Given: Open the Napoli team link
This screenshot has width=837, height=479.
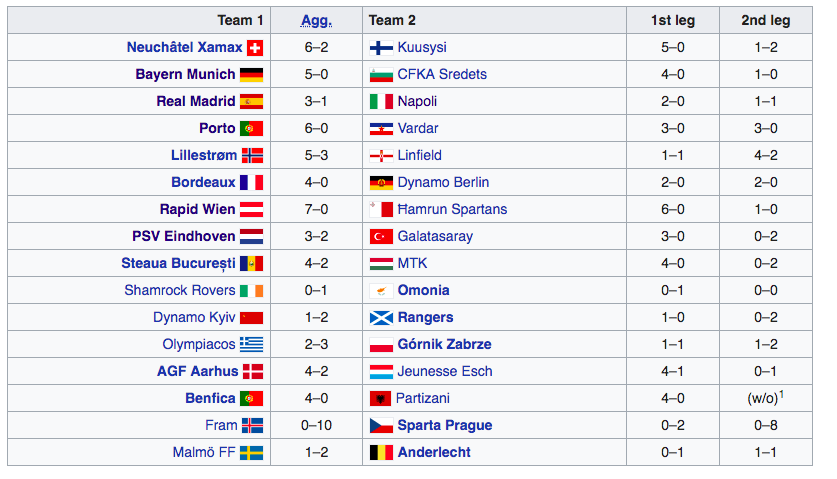Looking at the screenshot, I should pos(417,101).
